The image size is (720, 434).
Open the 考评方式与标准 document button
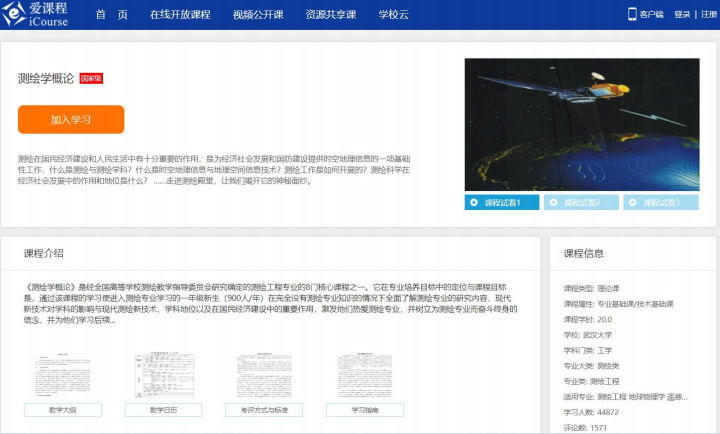click(264, 410)
